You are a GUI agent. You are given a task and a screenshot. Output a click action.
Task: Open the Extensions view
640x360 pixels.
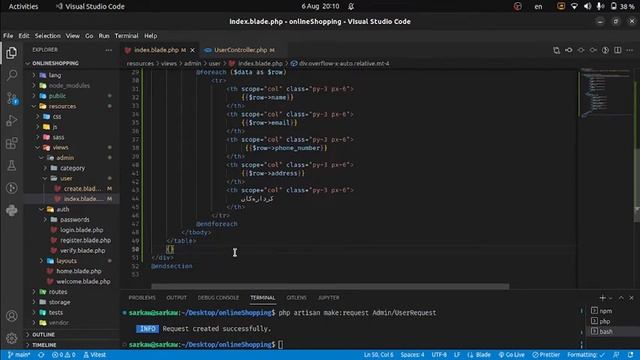click(x=11, y=143)
